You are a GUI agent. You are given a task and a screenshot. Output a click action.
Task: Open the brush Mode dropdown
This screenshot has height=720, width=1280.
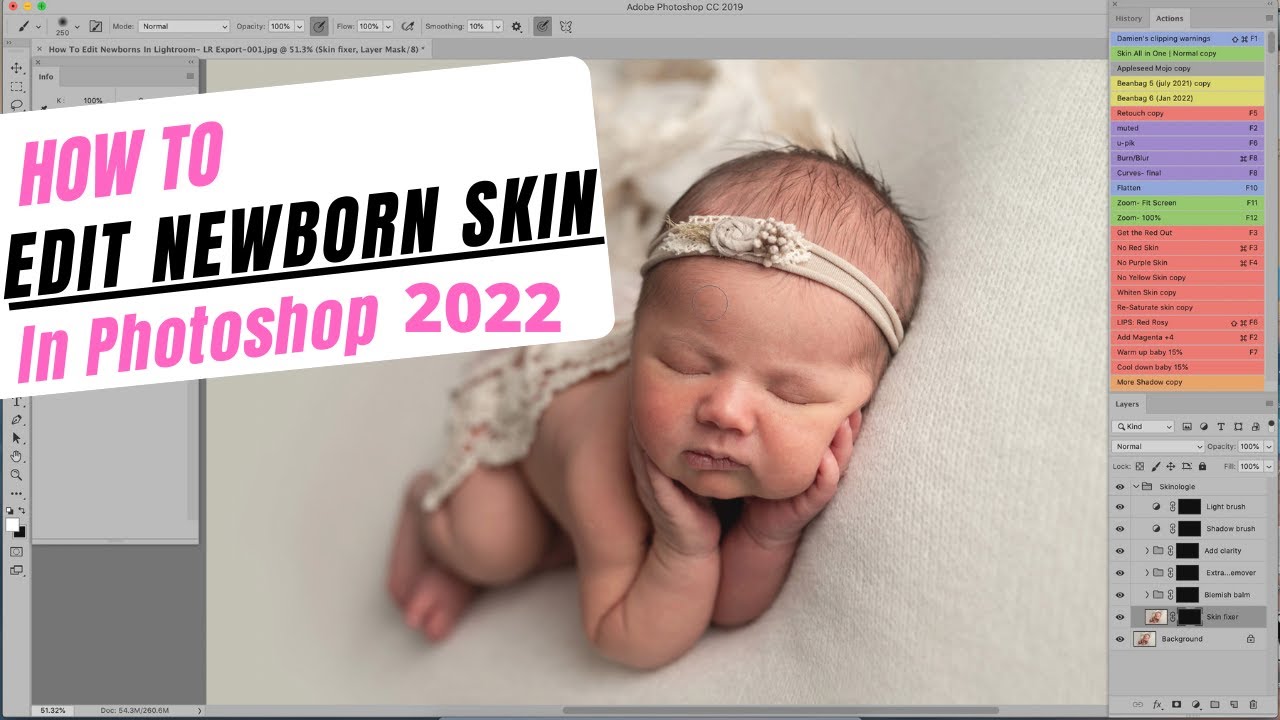pos(184,26)
